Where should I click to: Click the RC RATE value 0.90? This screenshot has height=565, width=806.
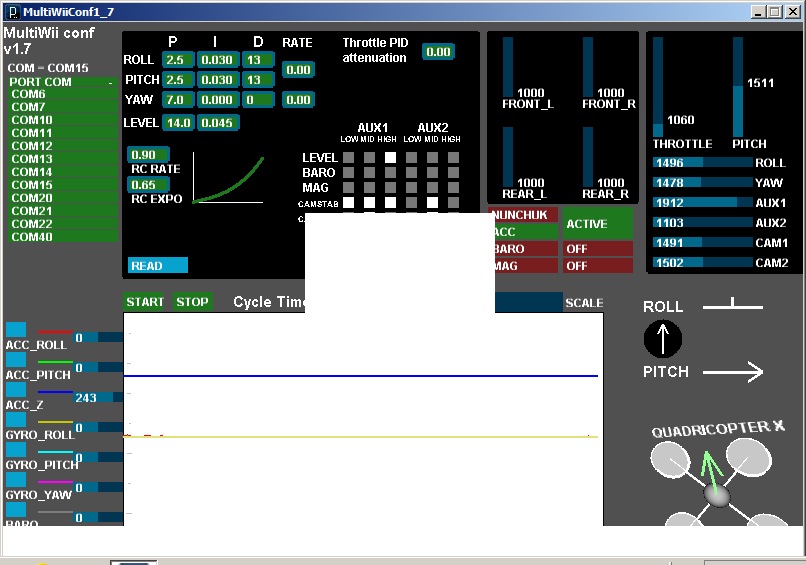[x=148, y=154]
